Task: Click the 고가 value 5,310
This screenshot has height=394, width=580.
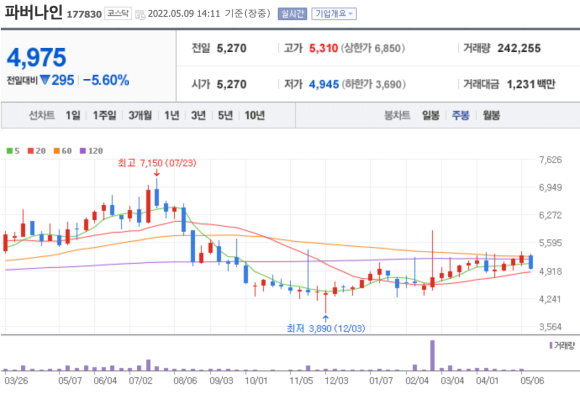Action: tap(323, 48)
